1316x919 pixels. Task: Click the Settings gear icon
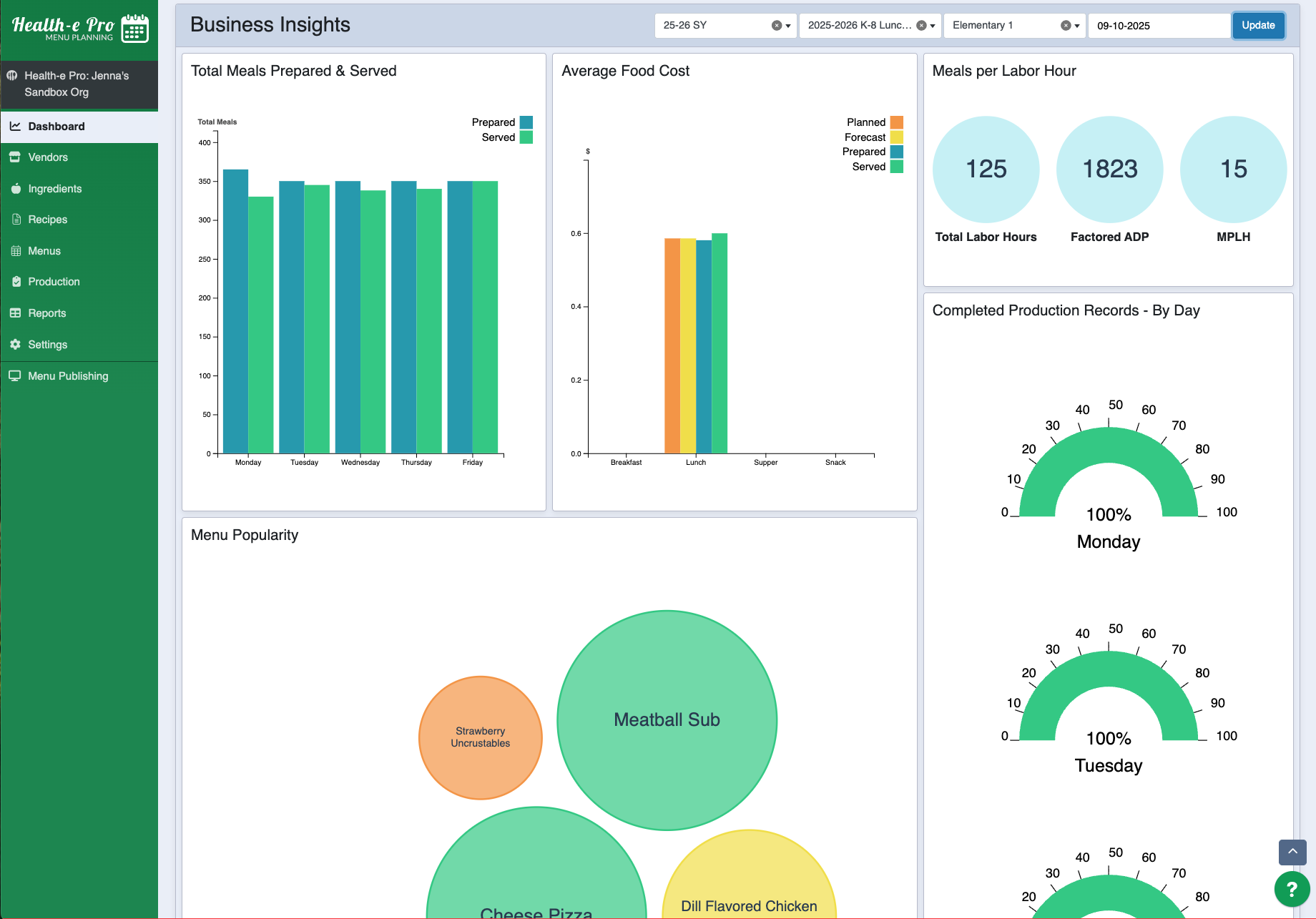[x=15, y=345]
